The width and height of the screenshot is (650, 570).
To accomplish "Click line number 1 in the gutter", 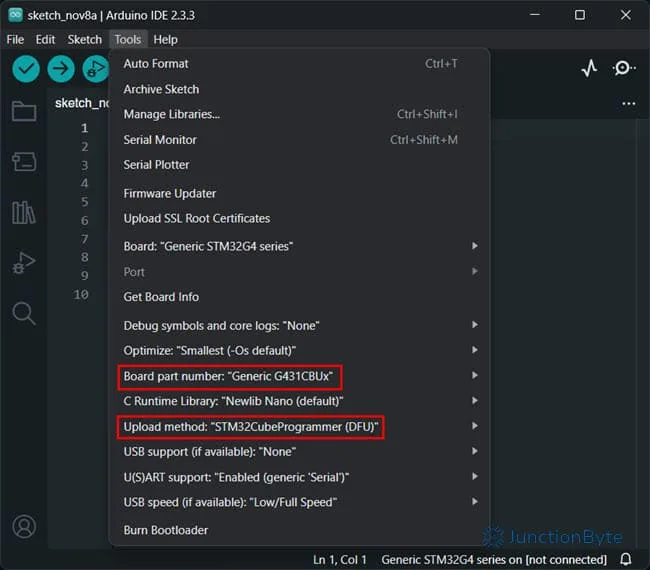I will point(85,128).
